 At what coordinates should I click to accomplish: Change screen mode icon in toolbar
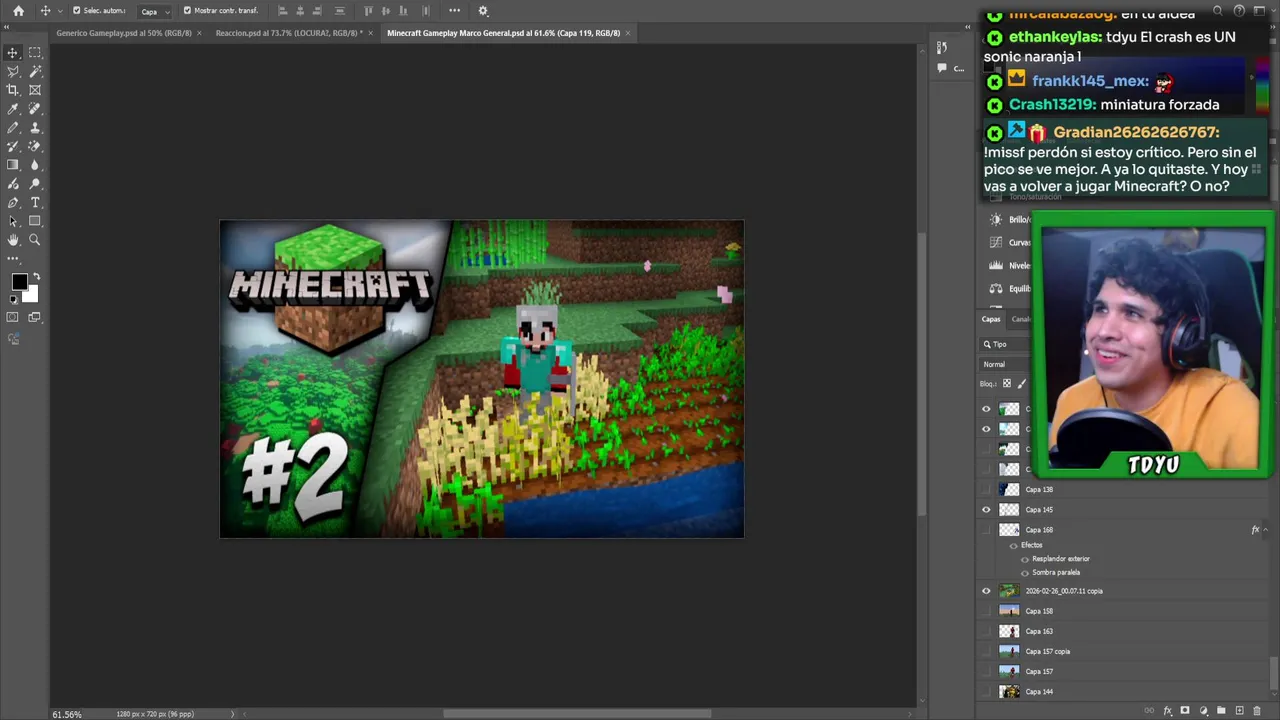pyautogui.click(x=35, y=317)
